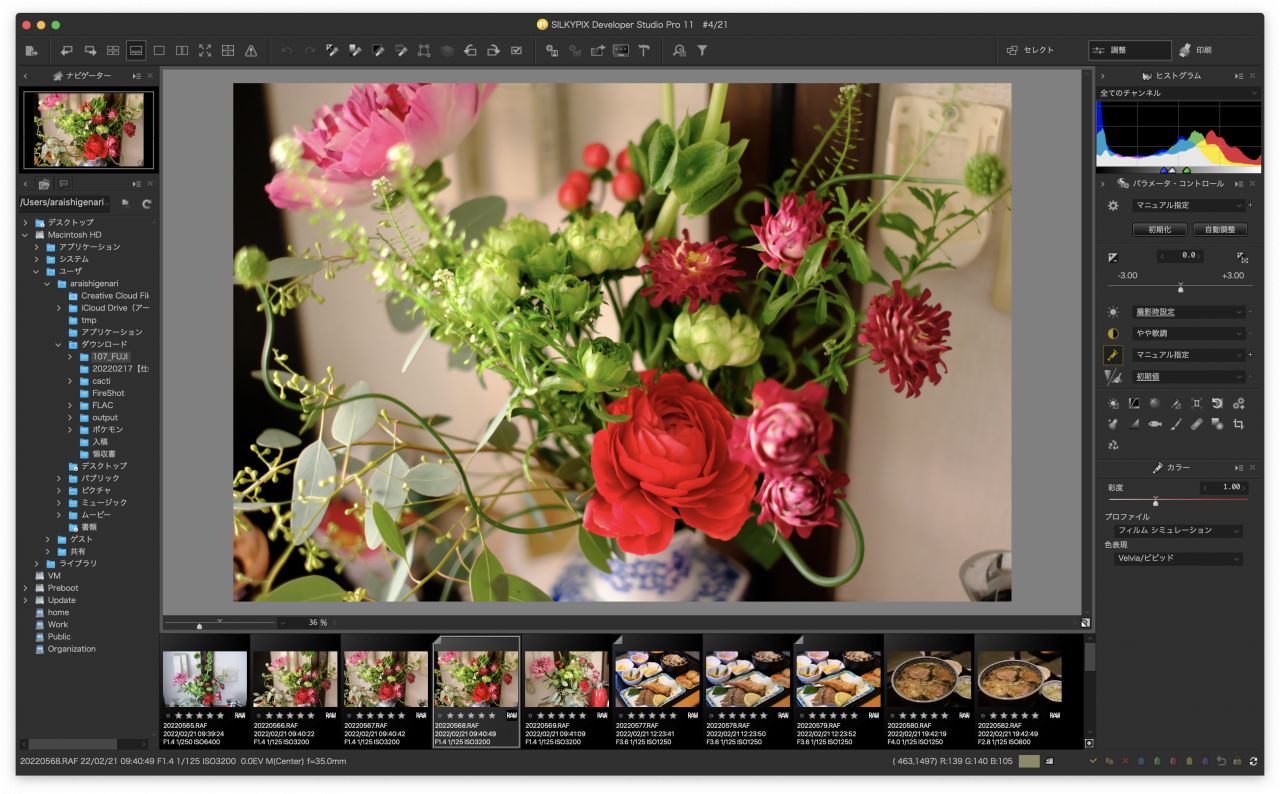Select the 20220580.RAF ramen thumbnail
Image resolution: width=1280 pixels, height=794 pixels.
coord(929,680)
